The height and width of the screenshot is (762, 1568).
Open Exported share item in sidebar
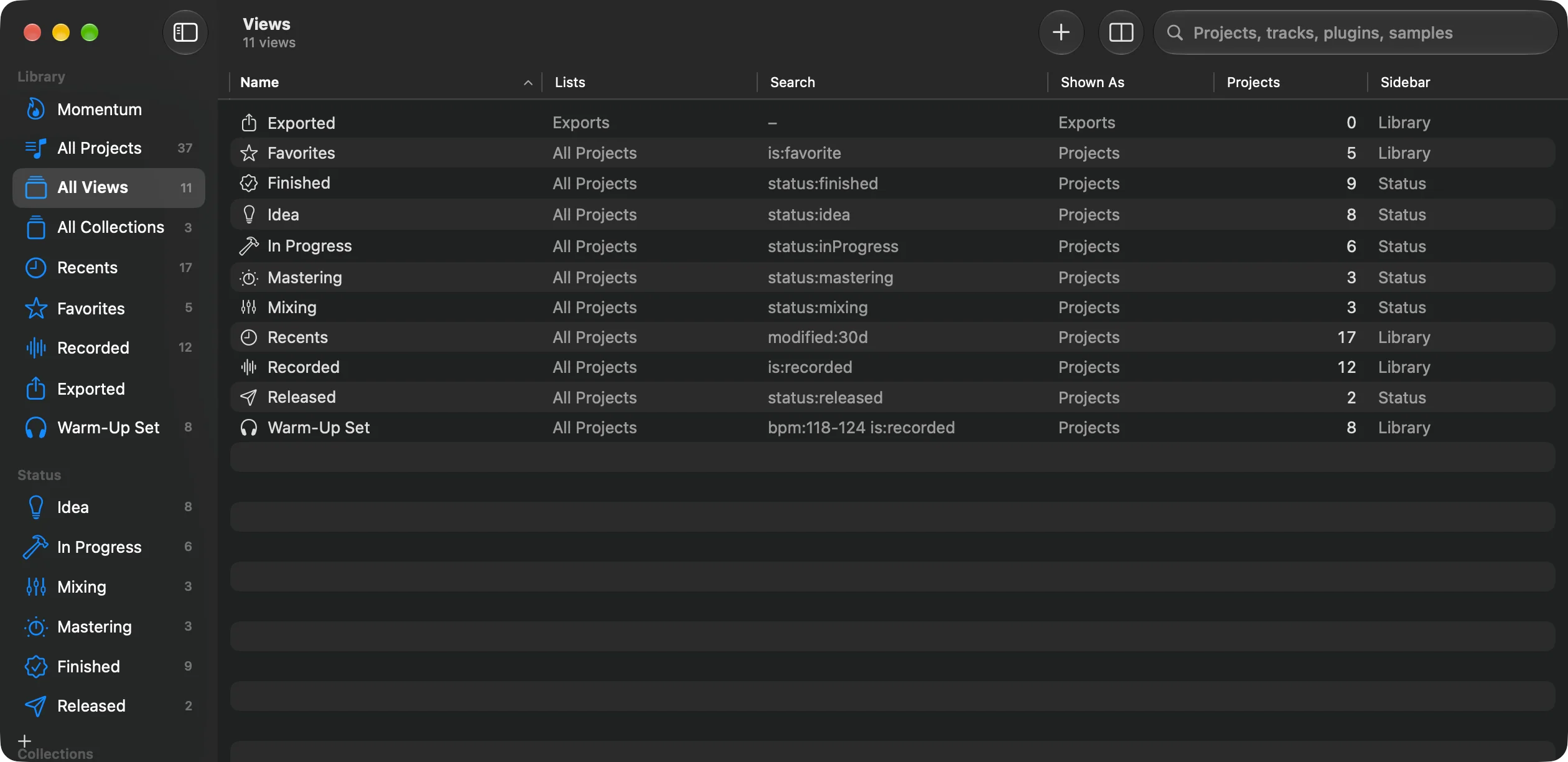[x=109, y=389]
